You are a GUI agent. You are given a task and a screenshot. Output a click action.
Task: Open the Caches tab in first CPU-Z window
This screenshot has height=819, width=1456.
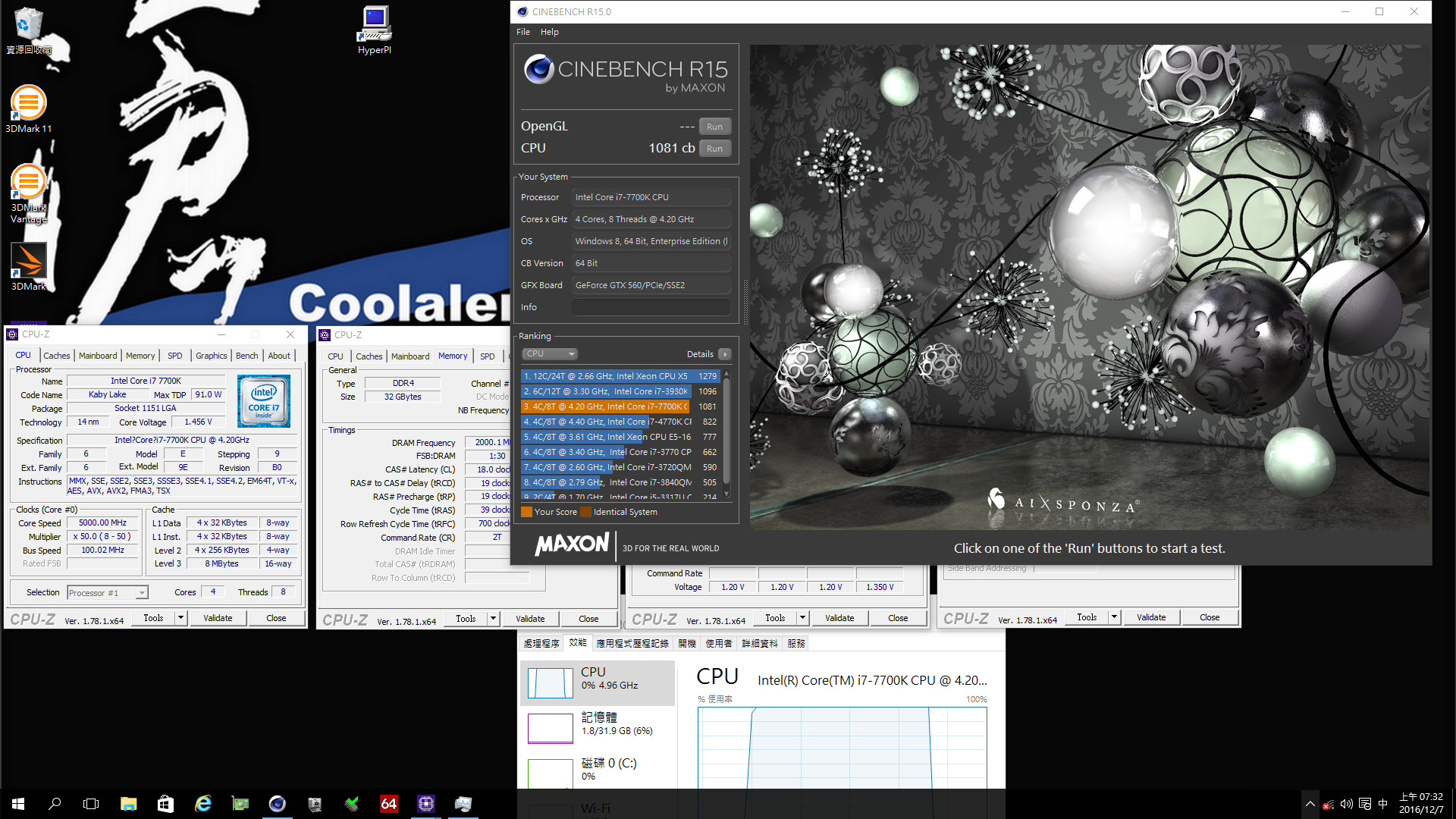click(x=56, y=356)
